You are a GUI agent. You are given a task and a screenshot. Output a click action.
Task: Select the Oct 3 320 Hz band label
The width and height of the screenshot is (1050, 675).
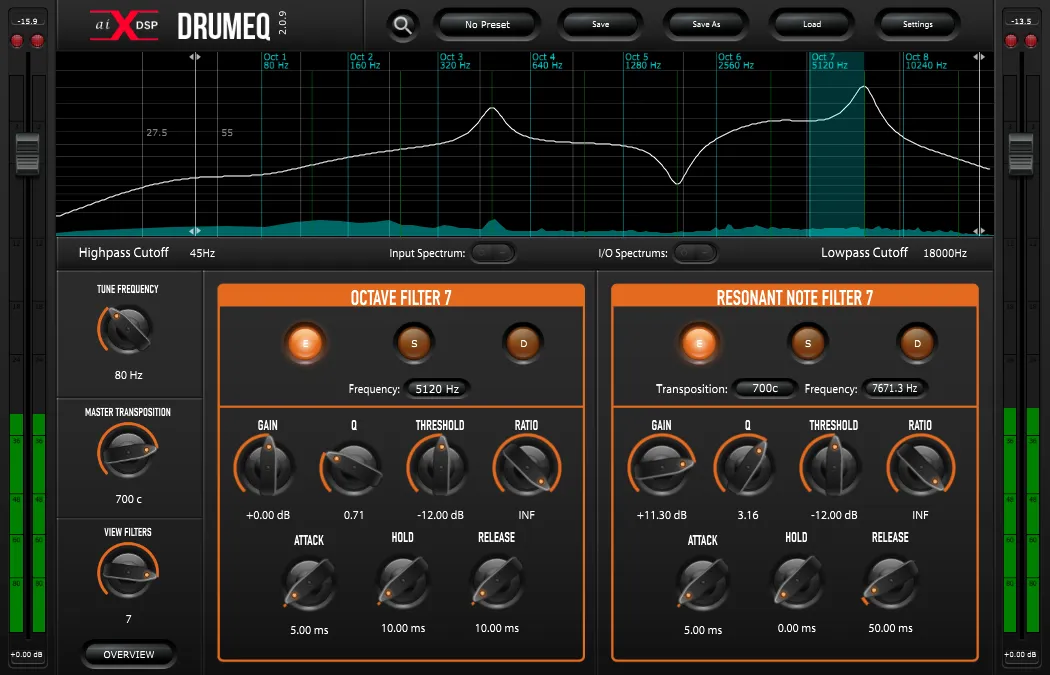[x=455, y=61]
